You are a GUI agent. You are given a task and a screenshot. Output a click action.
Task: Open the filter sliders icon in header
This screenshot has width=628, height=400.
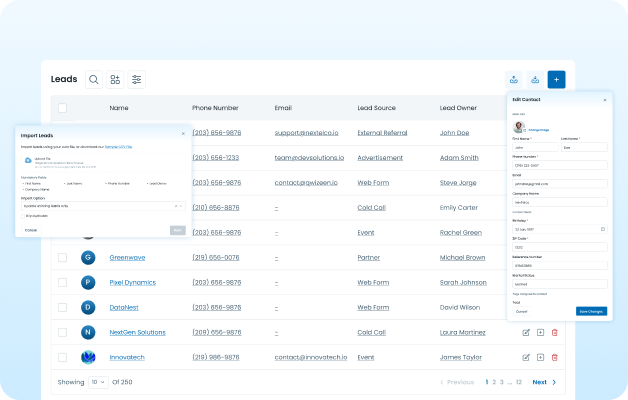(137, 79)
